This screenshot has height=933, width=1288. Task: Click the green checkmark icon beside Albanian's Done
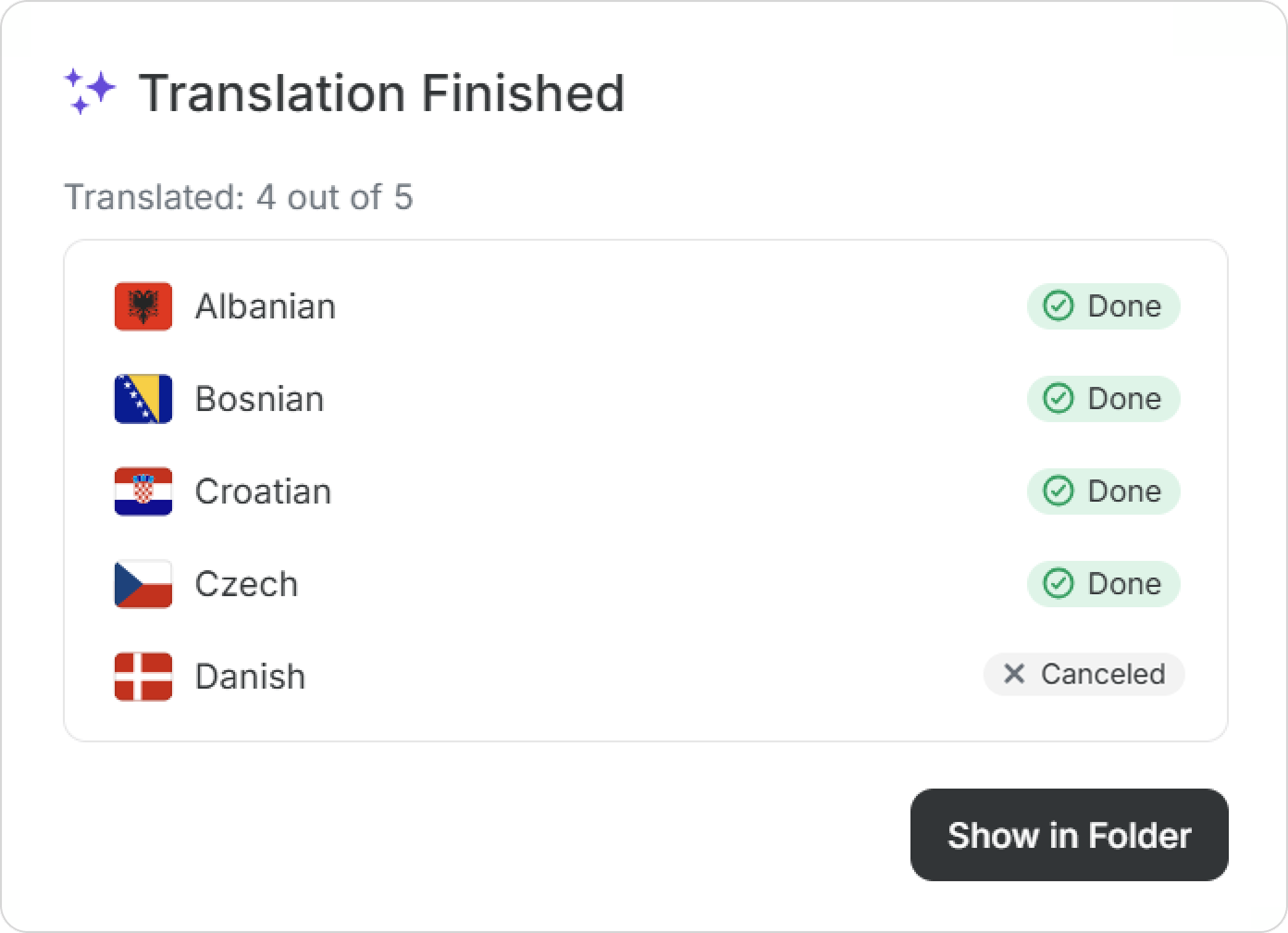(x=1058, y=306)
